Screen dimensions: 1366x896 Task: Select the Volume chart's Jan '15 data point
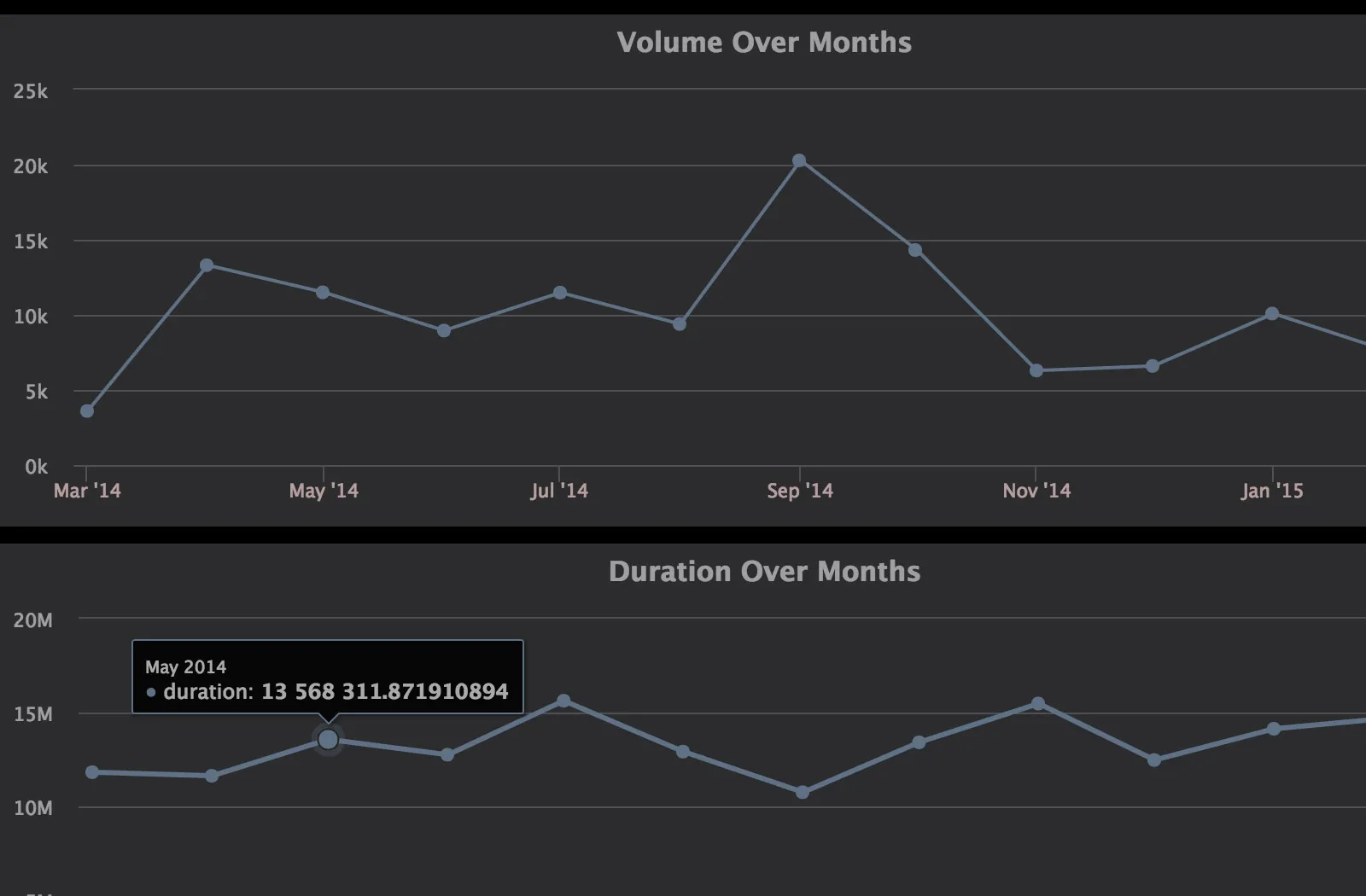[1272, 314]
